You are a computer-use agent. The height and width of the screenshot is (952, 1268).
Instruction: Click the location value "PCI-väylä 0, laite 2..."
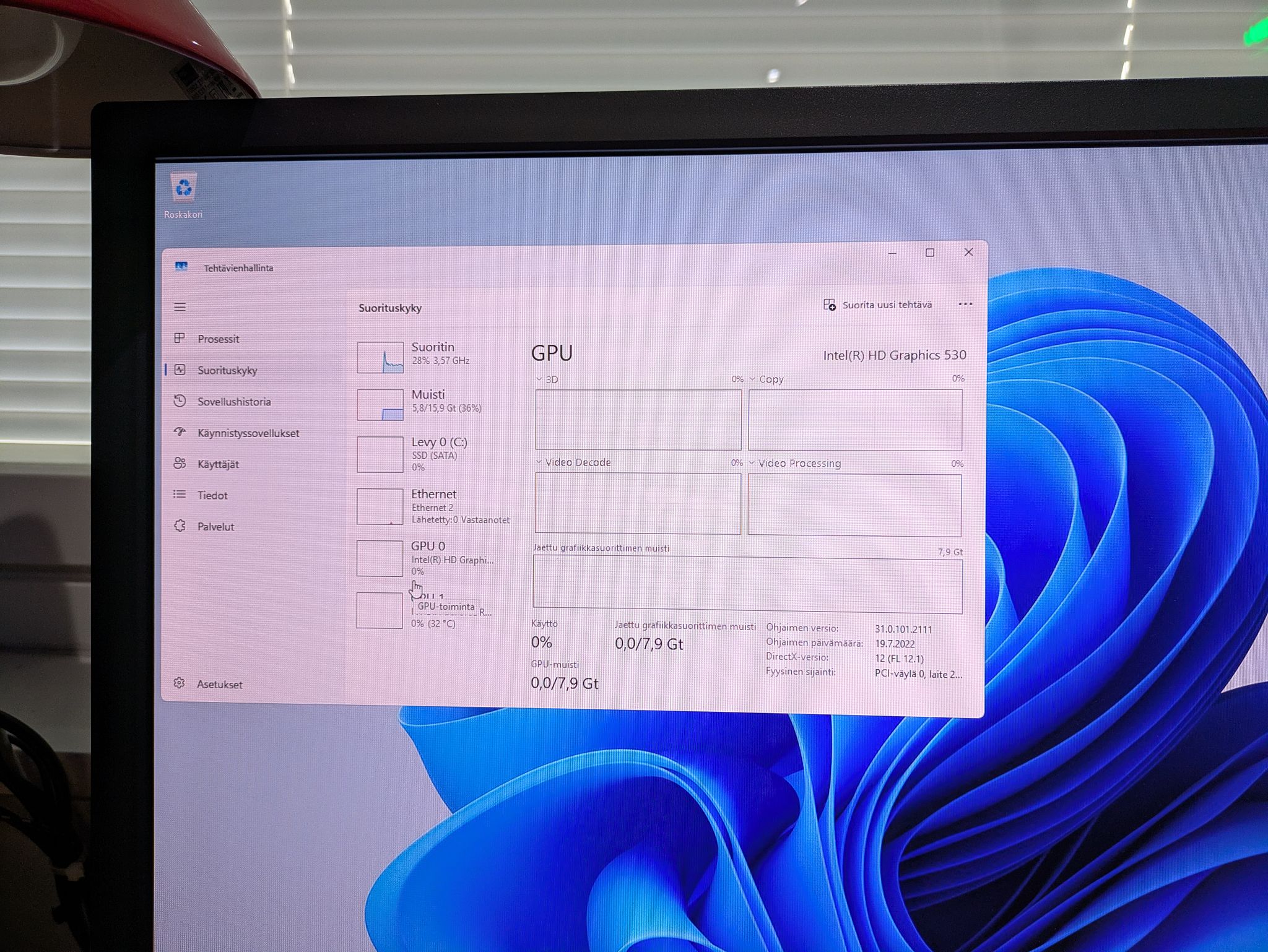(918, 673)
